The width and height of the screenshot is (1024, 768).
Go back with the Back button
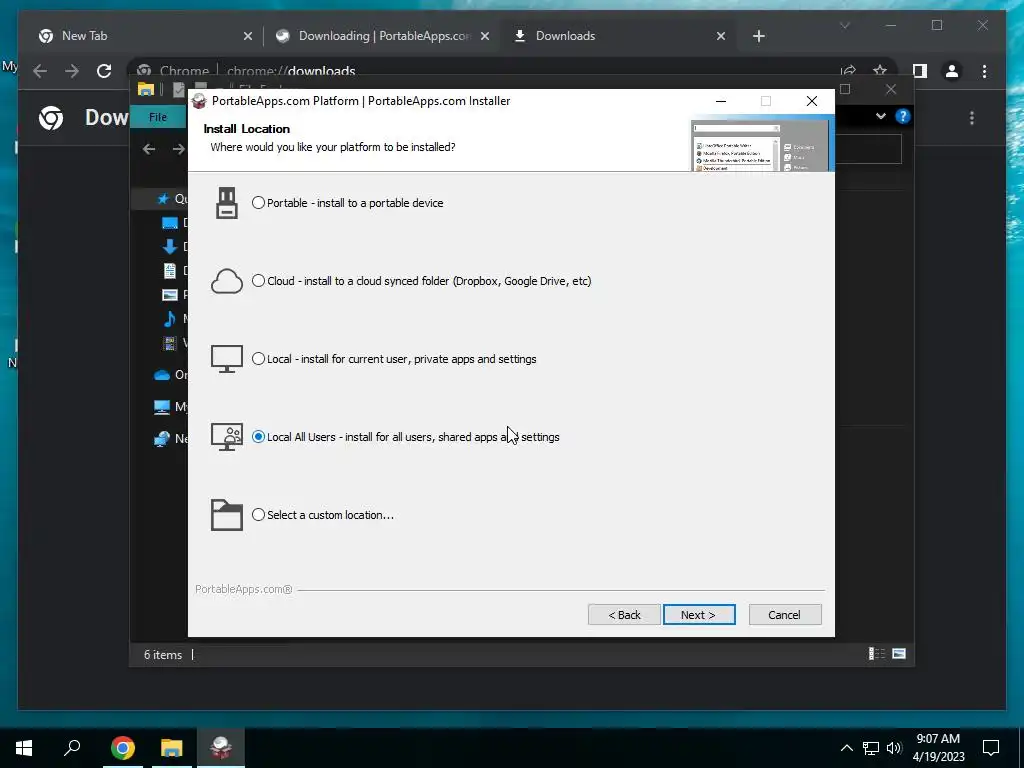tap(624, 615)
